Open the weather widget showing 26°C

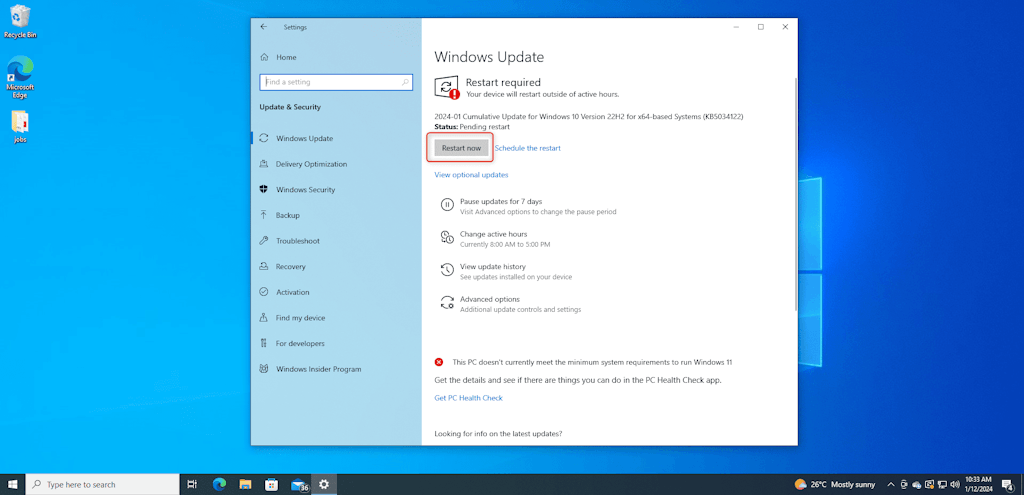[x=835, y=485]
